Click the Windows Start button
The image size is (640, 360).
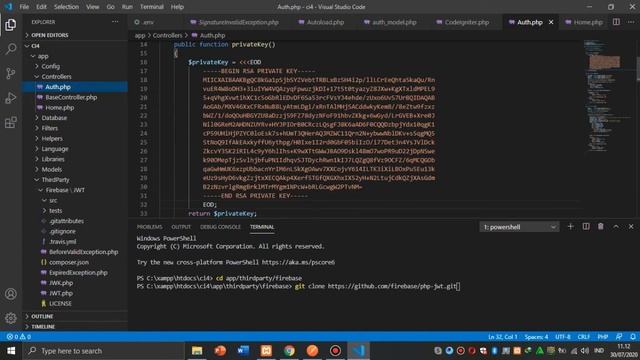tap(11, 351)
